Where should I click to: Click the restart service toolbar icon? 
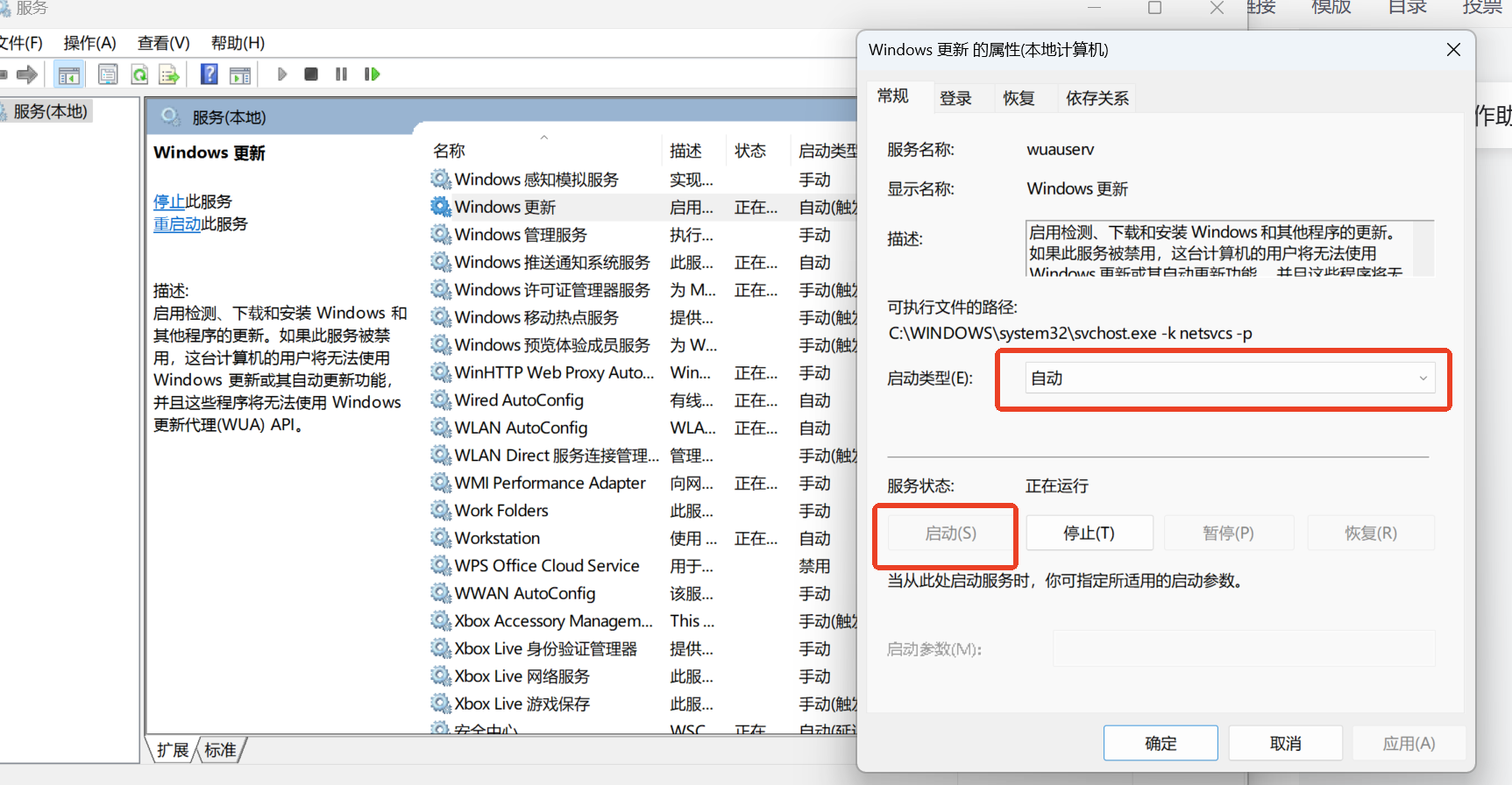372,74
